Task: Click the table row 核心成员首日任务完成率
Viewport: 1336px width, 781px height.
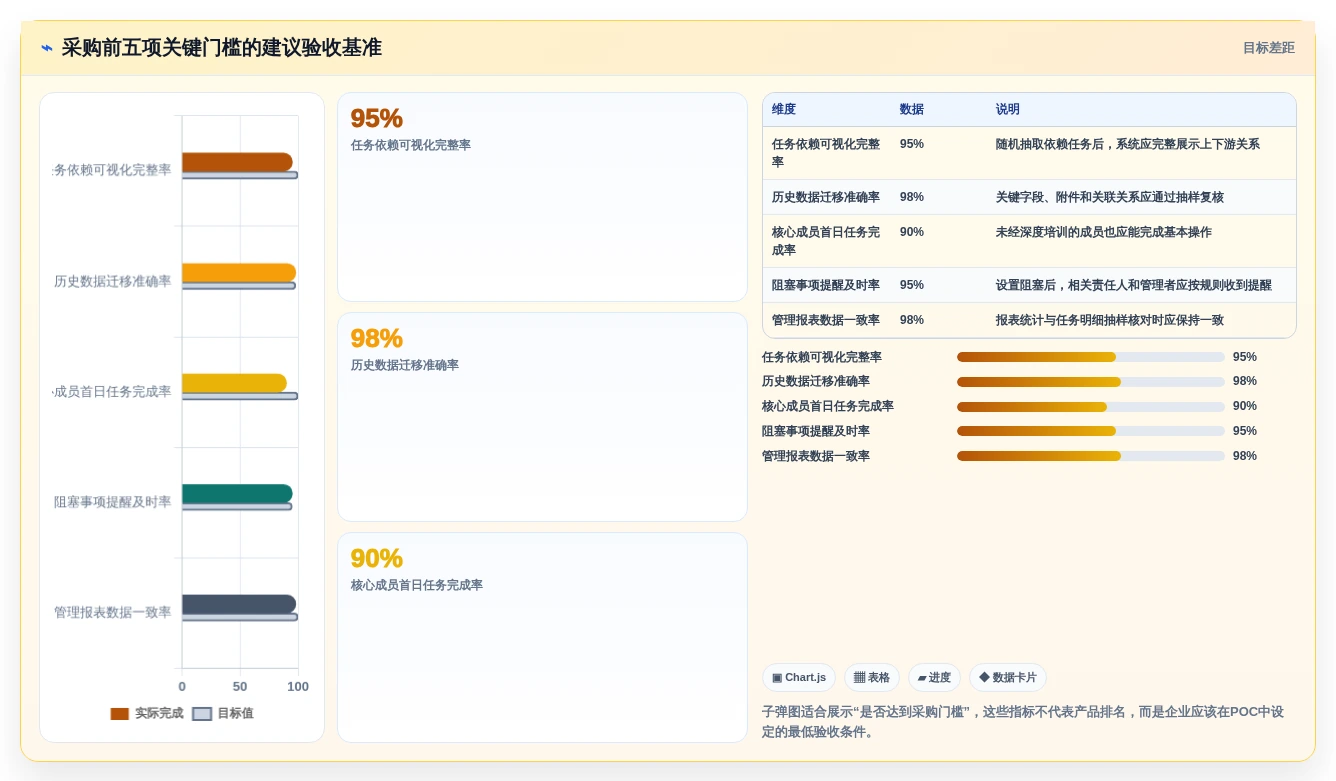Action: [x=1029, y=241]
